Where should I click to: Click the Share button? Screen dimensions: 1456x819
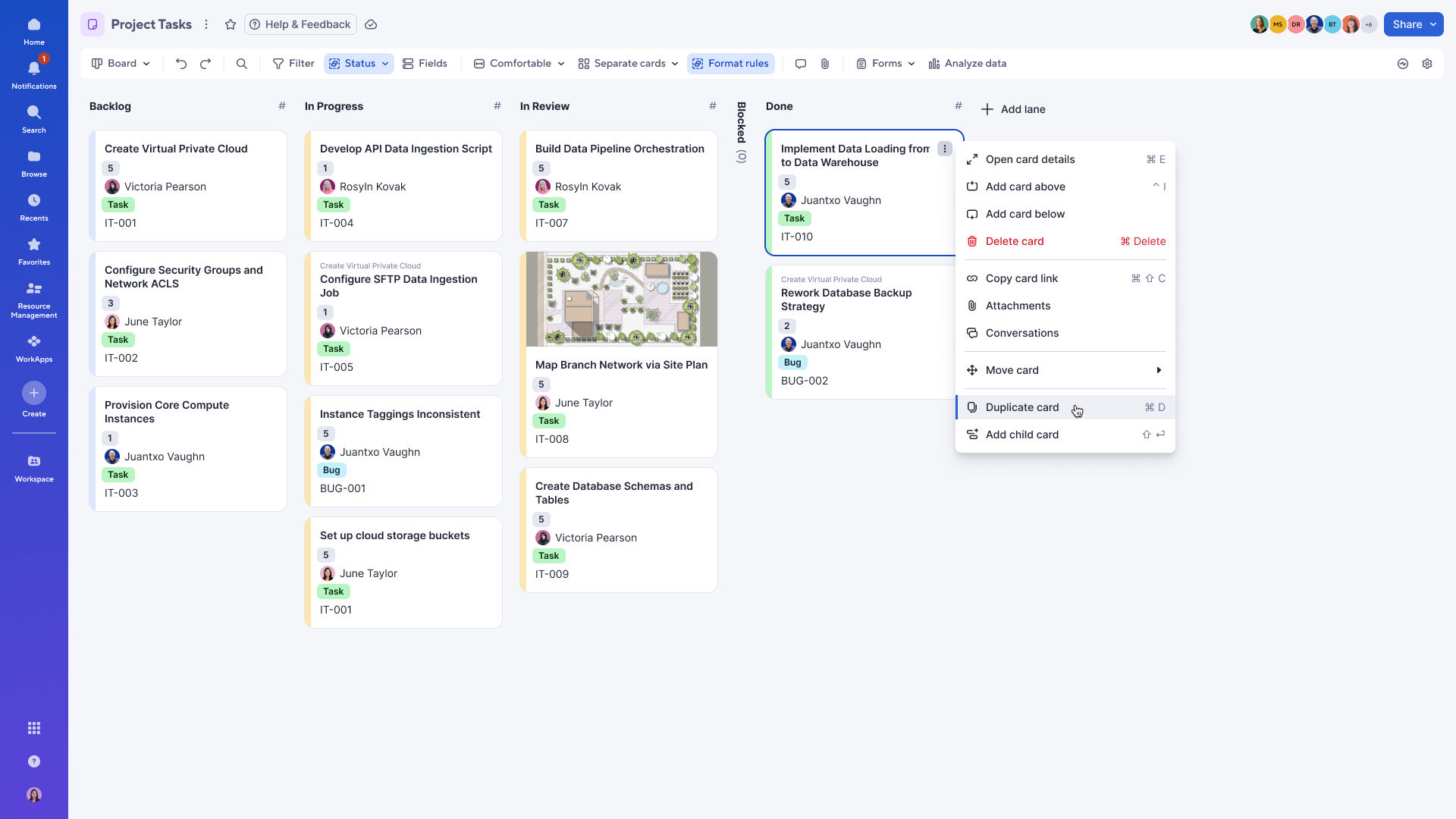[1412, 24]
